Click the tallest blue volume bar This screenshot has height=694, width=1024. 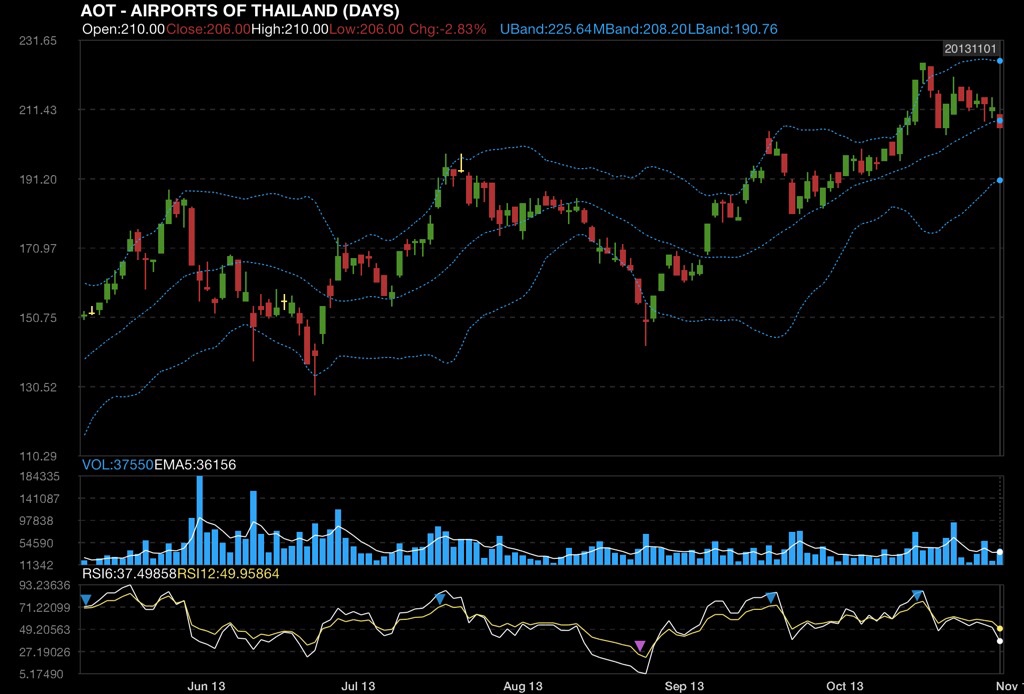tap(200, 520)
